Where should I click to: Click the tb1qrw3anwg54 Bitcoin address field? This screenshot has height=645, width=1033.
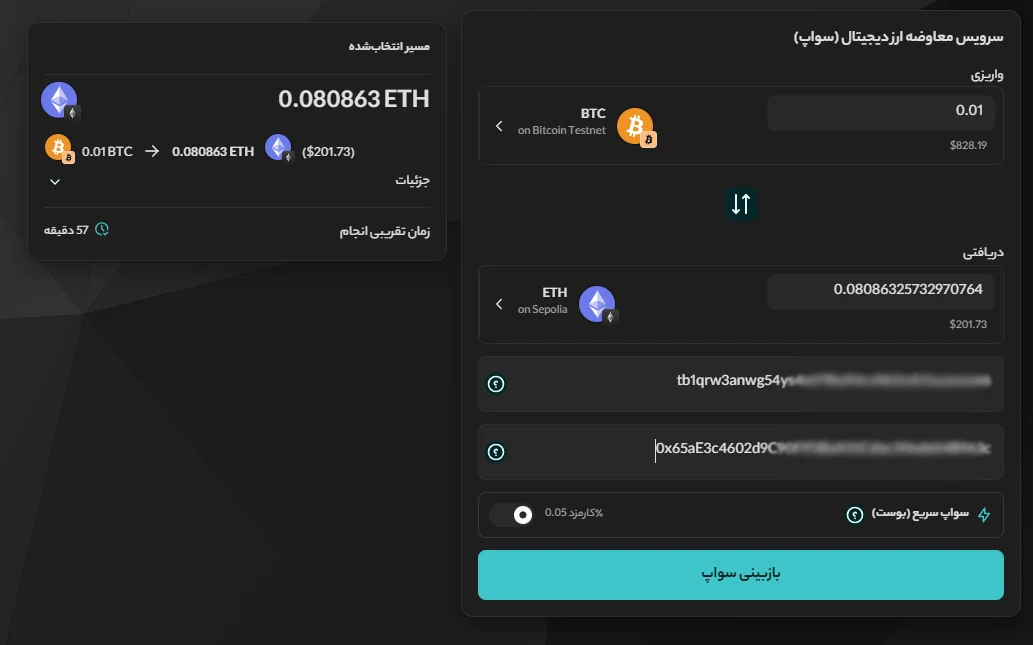pos(740,384)
